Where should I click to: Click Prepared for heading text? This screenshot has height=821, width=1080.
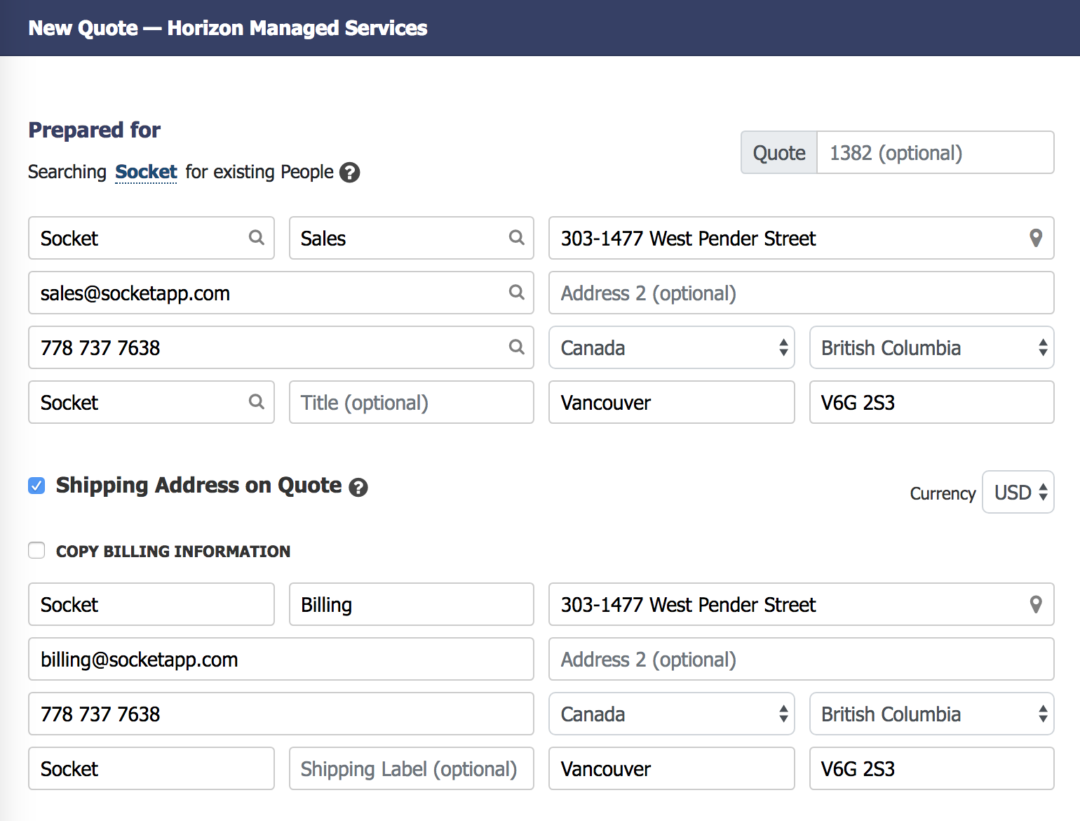[94, 130]
